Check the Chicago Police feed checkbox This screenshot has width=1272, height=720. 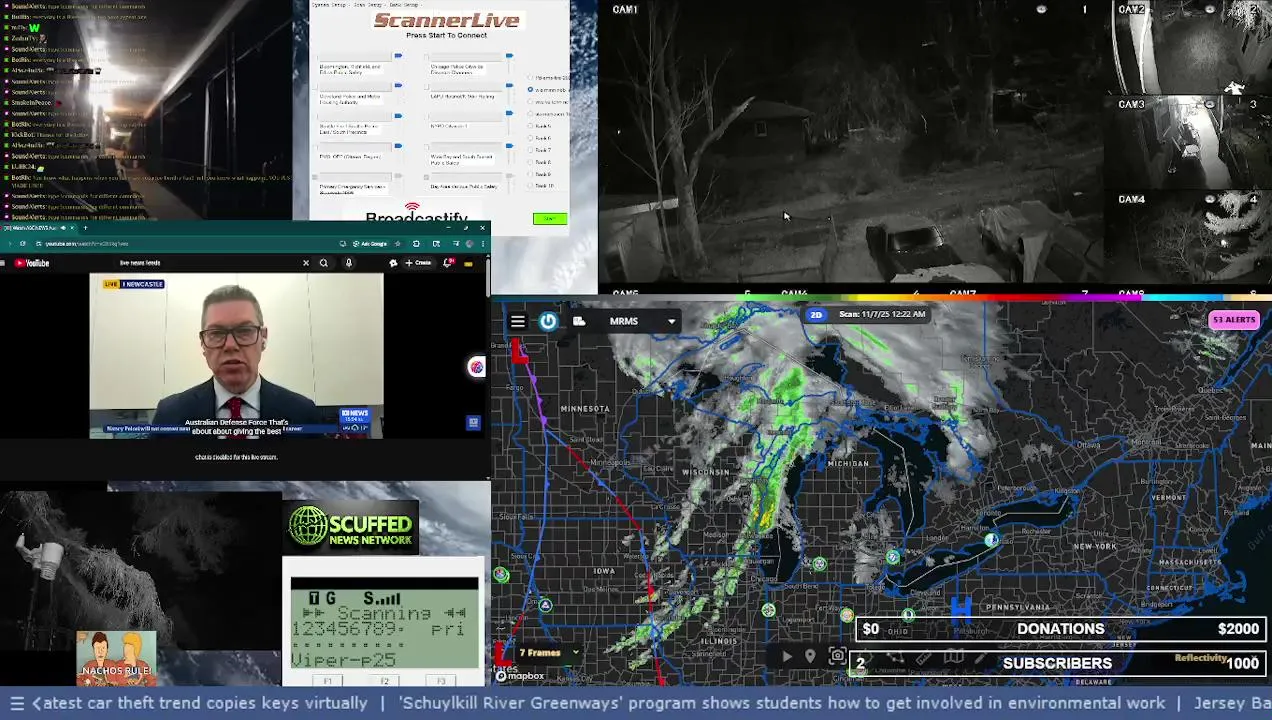click(426, 57)
